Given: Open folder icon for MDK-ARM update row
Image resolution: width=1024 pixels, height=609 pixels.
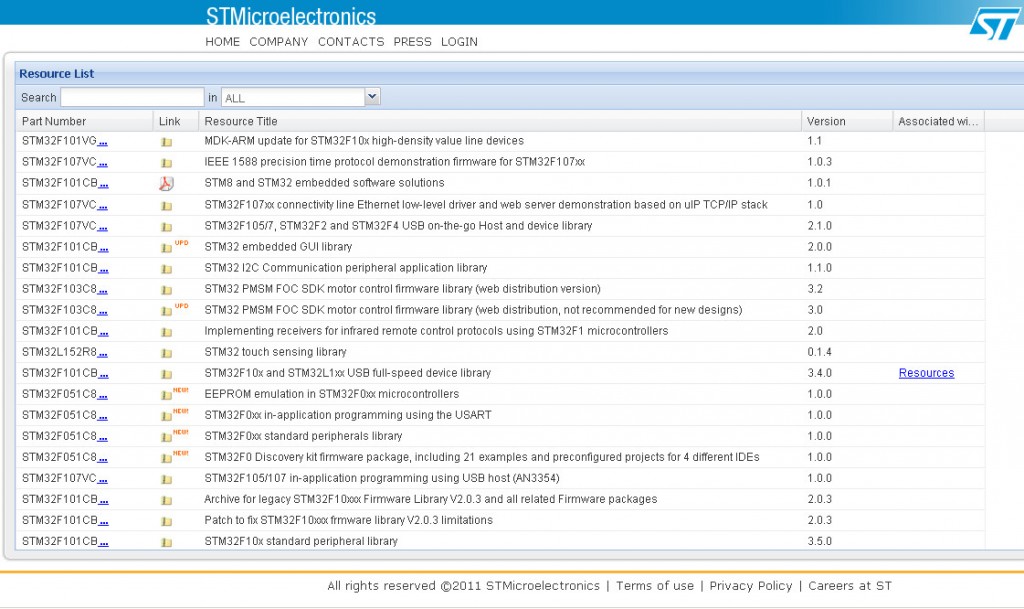Looking at the screenshot, I should (167, 142).
